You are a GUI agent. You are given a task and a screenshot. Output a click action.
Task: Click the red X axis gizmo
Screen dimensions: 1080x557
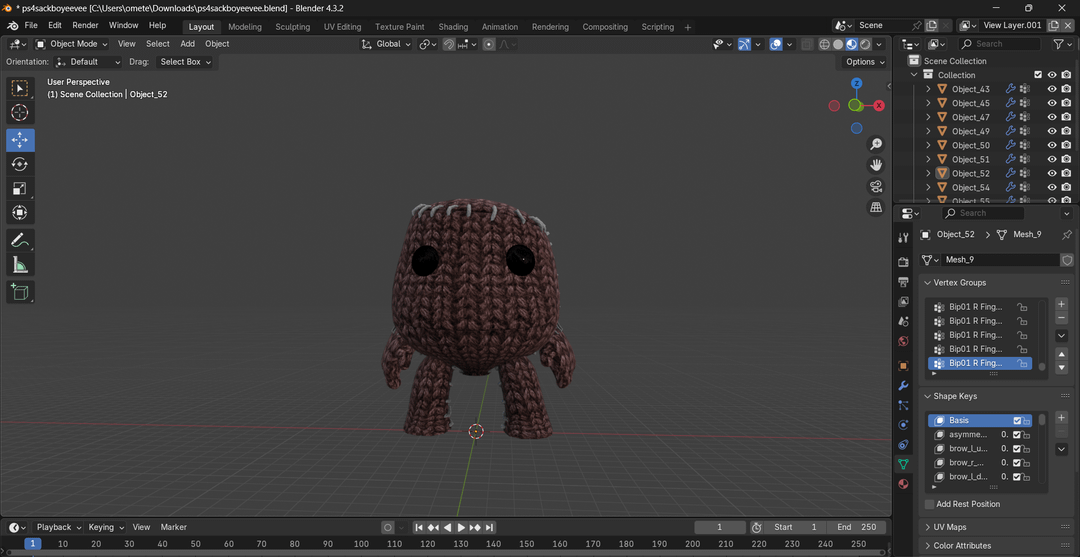[879, 105]
